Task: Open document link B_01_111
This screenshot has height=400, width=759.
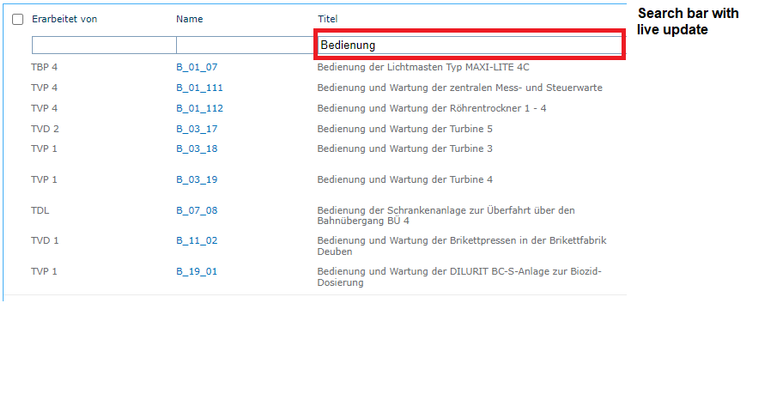Action: (x=199, y=88)
